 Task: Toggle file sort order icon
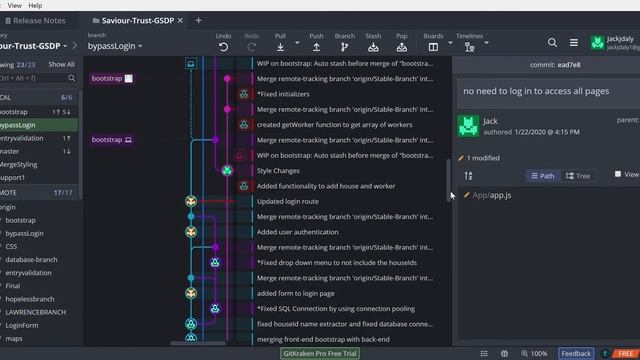468,176
